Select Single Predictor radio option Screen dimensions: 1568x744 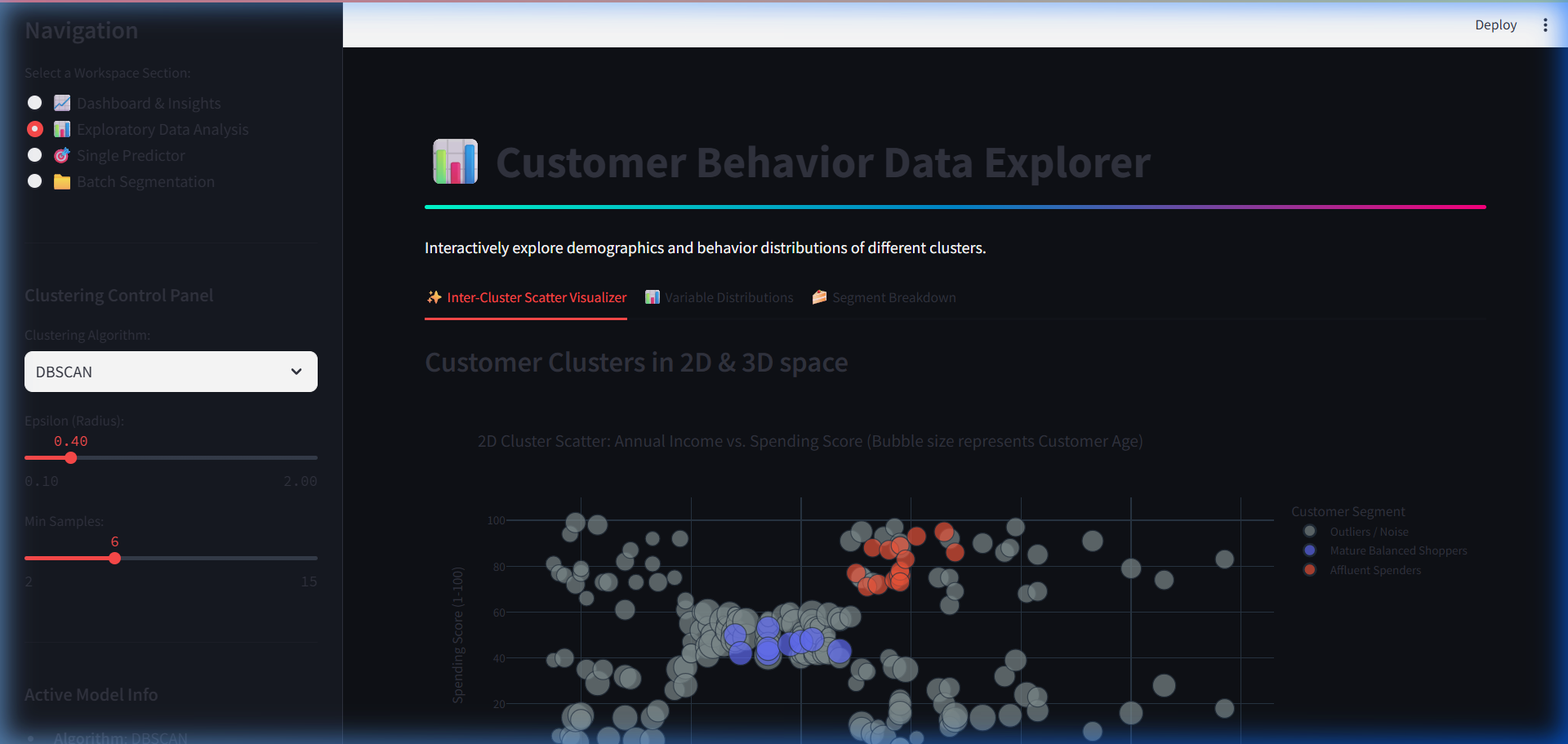pyautogui.click(x=105, y=155)
